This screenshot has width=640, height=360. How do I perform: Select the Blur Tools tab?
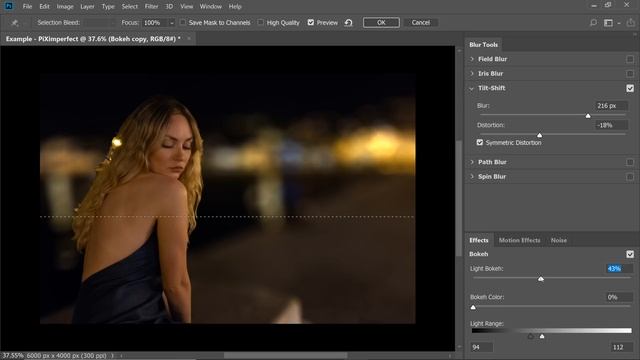pos(484,44)
